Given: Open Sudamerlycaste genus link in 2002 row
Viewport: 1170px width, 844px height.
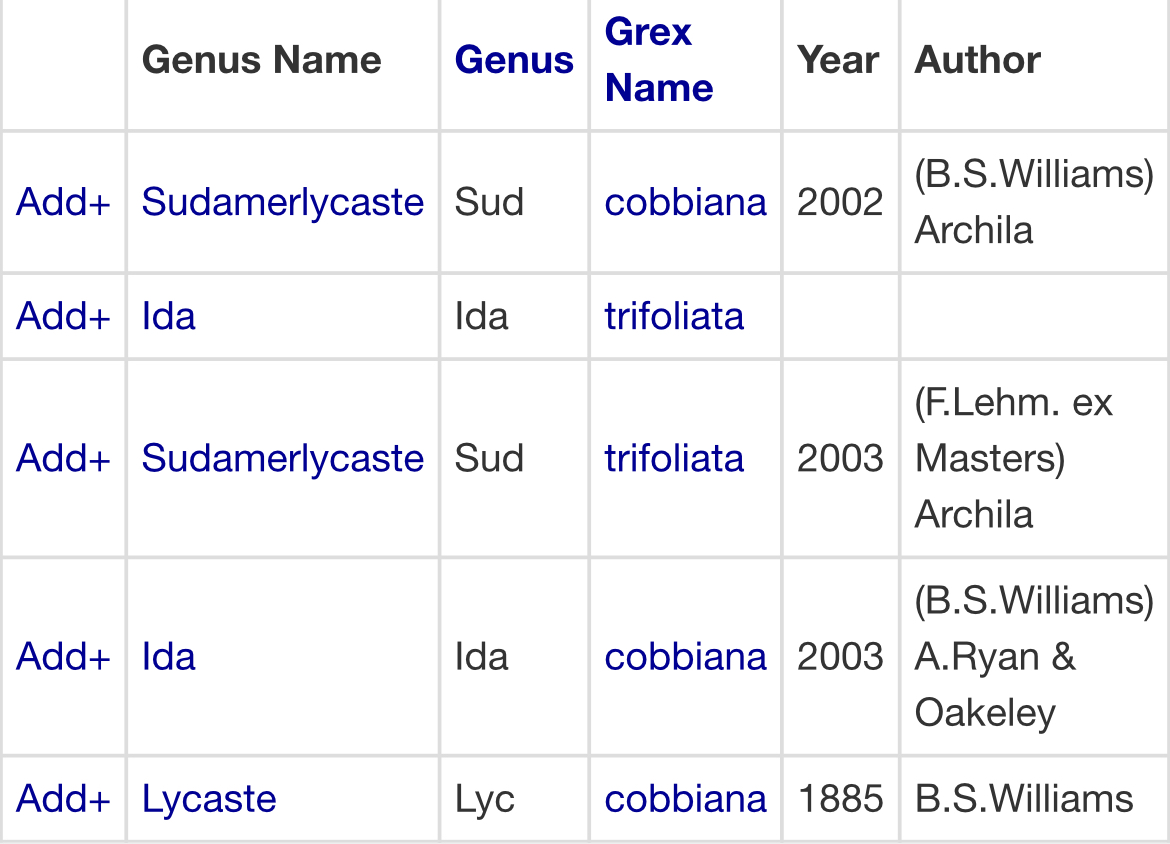Looking at the screenshot, I should pos(282,202).
